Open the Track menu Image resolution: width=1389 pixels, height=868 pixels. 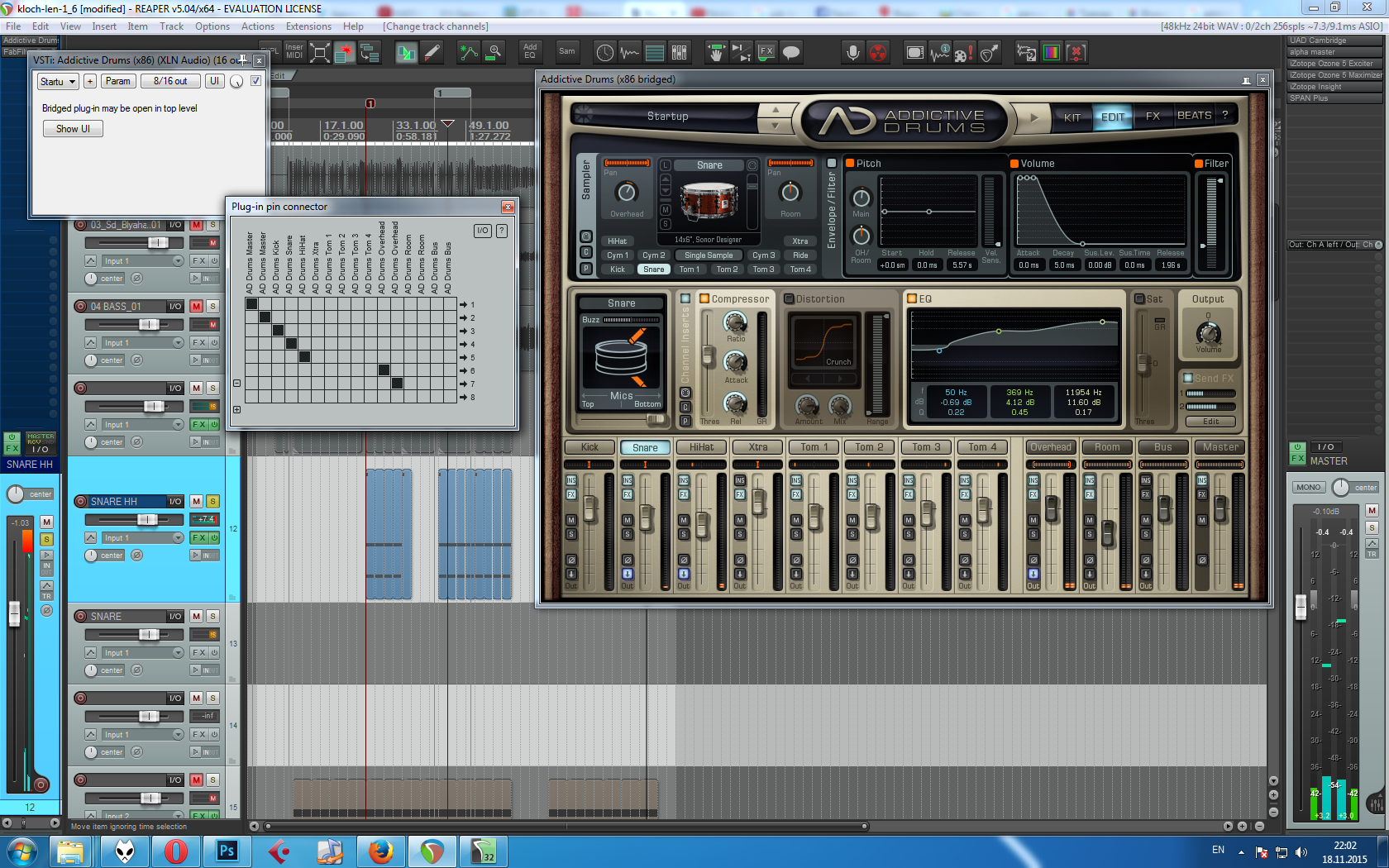[172, 26]
